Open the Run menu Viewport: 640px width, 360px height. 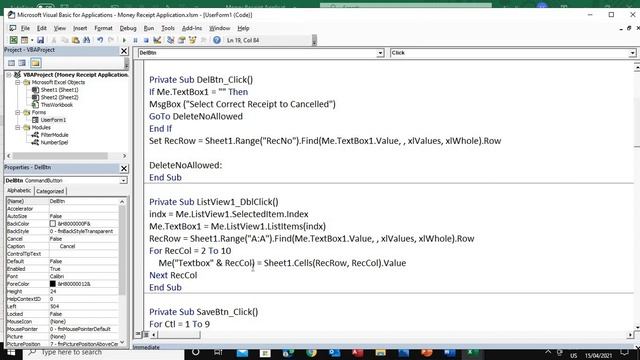click(149, 28)
